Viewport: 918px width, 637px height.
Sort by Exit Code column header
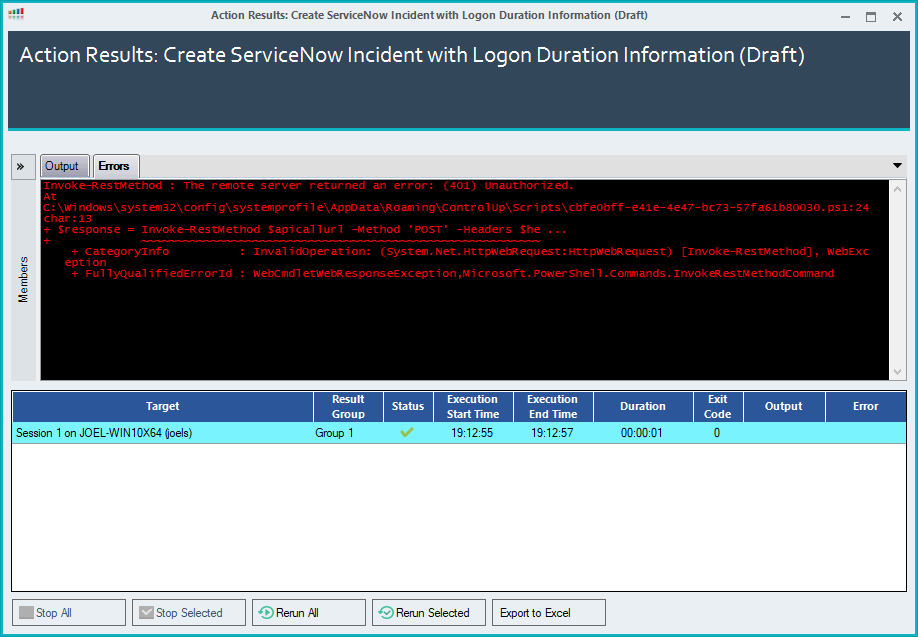[x=718, y=407]
